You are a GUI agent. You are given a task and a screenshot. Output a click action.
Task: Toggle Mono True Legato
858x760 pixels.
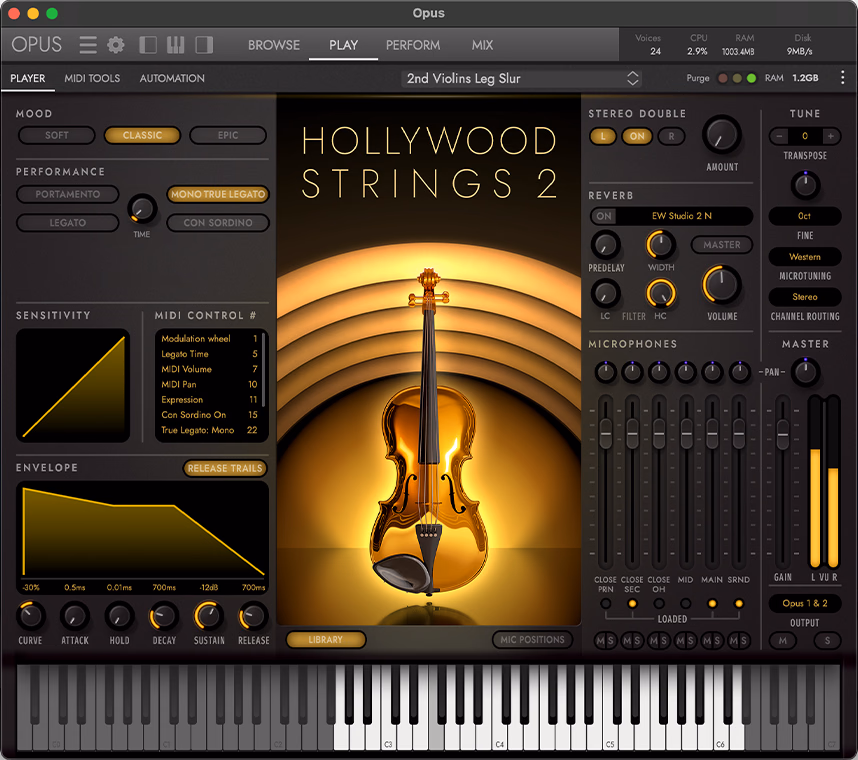(218, 194)
